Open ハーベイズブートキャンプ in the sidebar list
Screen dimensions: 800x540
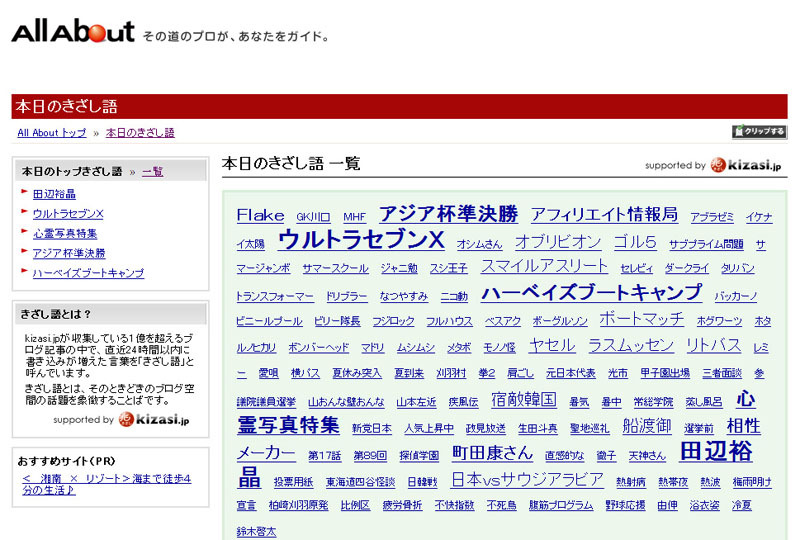[x=88, y=273]
